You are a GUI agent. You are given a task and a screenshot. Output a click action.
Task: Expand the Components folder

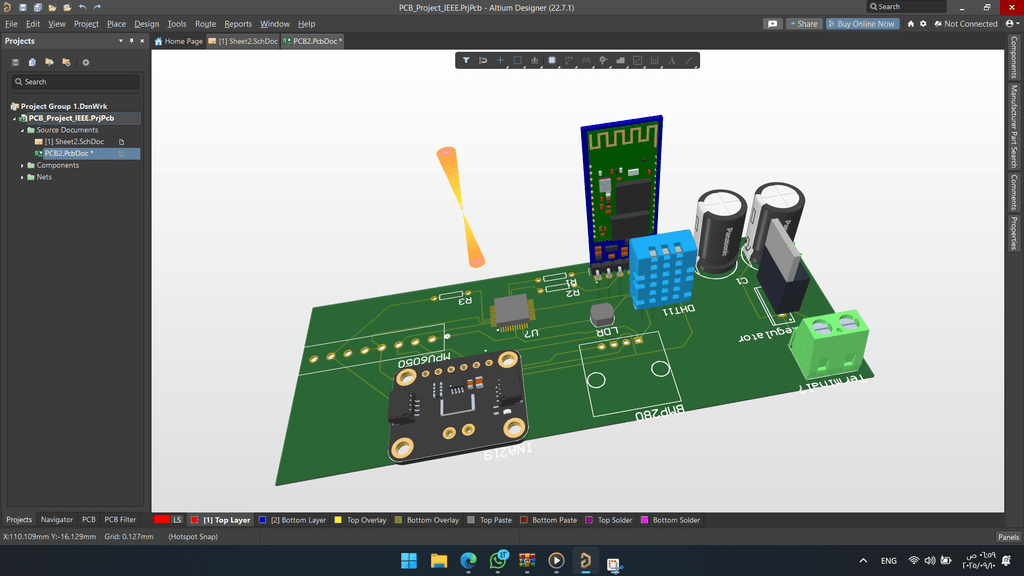coord(23,165)
